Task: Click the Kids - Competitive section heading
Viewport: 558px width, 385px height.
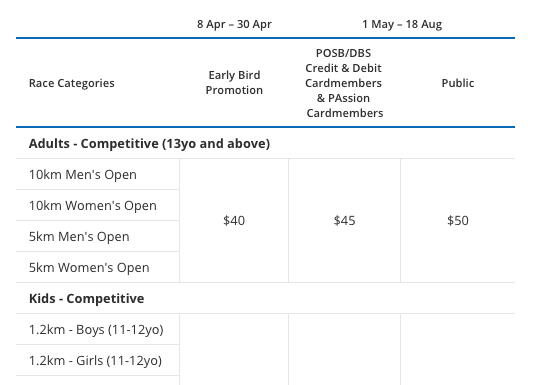Action: point(86,298)
